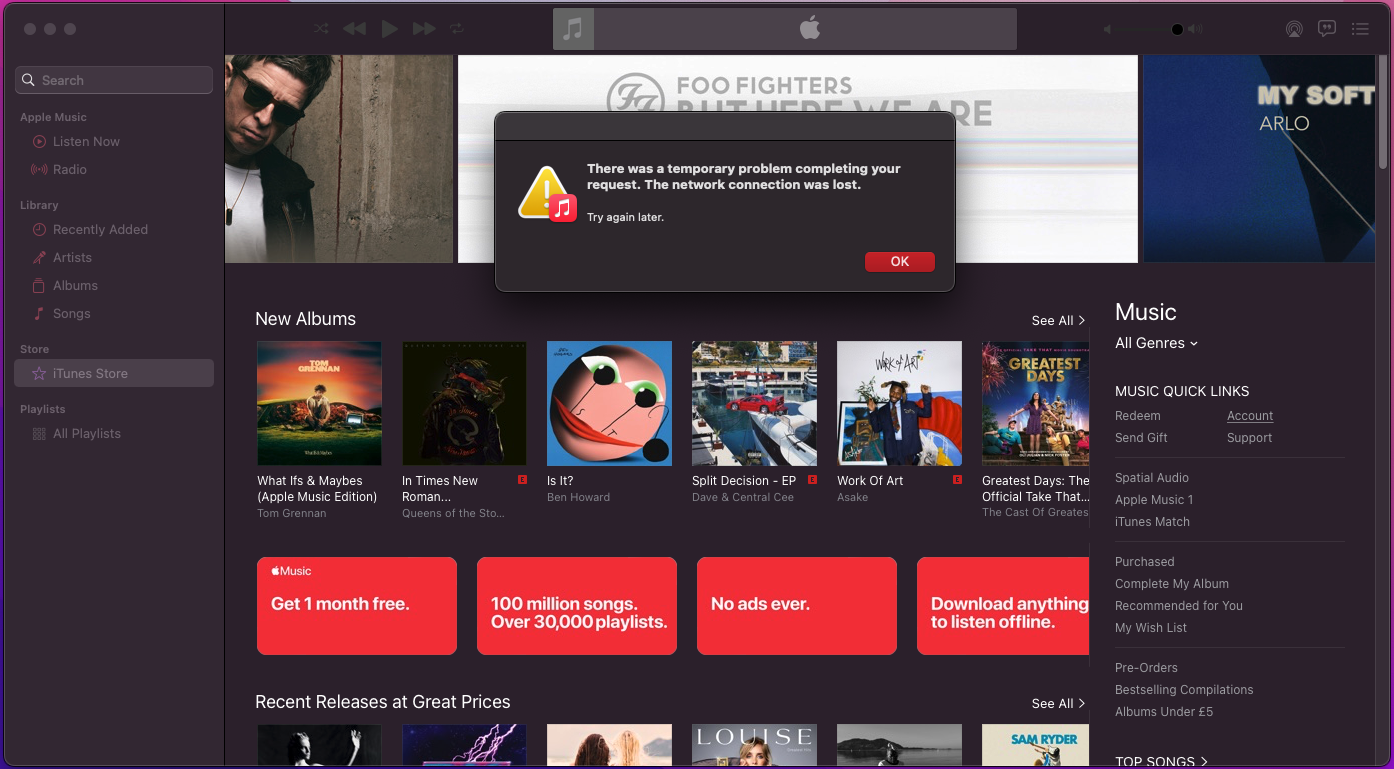
Task: Open My Wish List
Action: pos(1151,628)
